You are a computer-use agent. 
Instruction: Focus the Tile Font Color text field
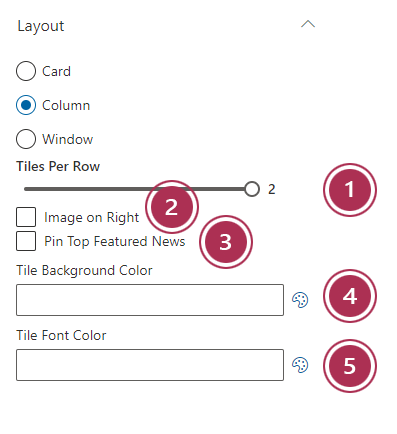pyautogui.click(x=150, y=365)
